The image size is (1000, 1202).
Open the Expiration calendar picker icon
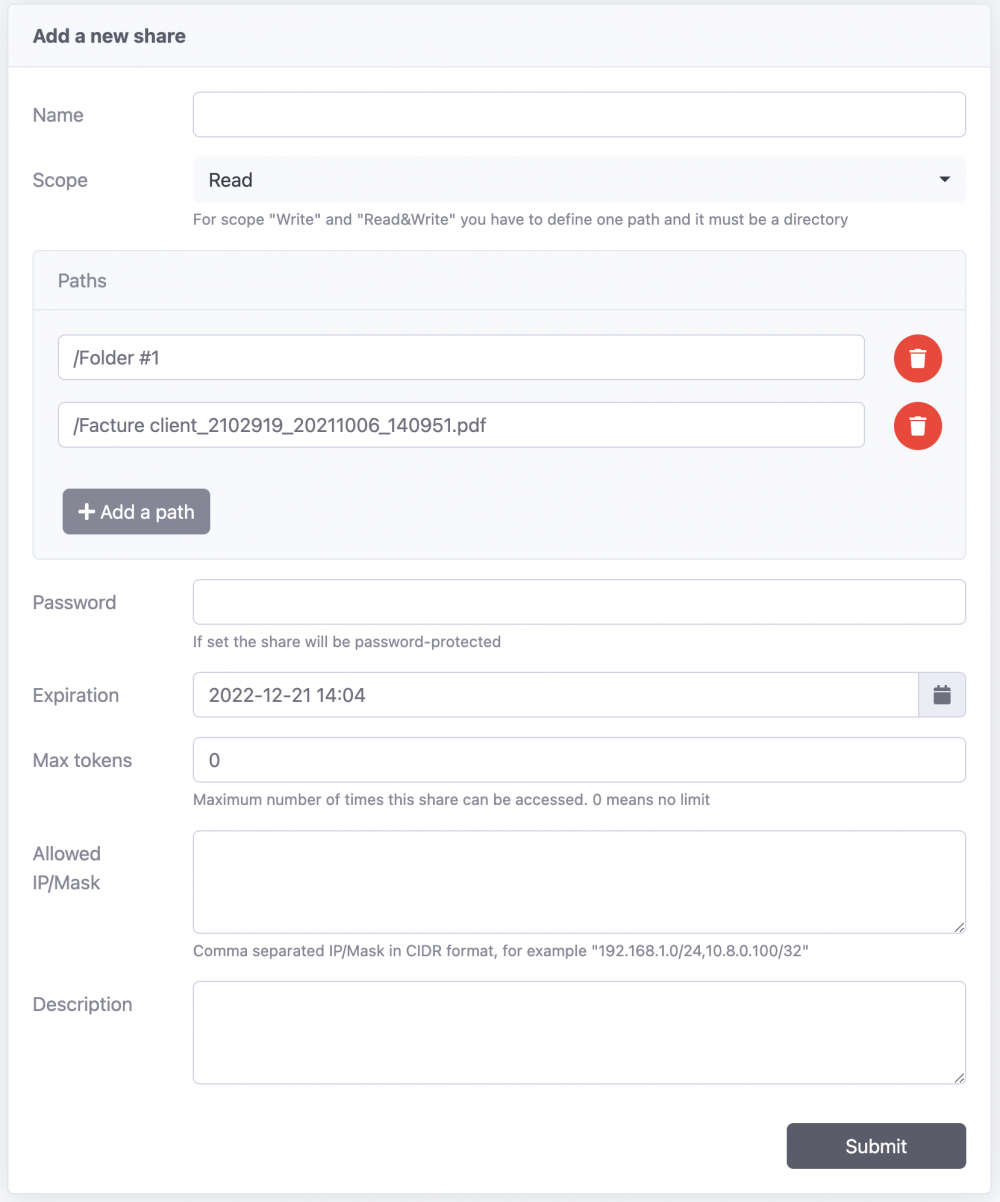[941, 695]
